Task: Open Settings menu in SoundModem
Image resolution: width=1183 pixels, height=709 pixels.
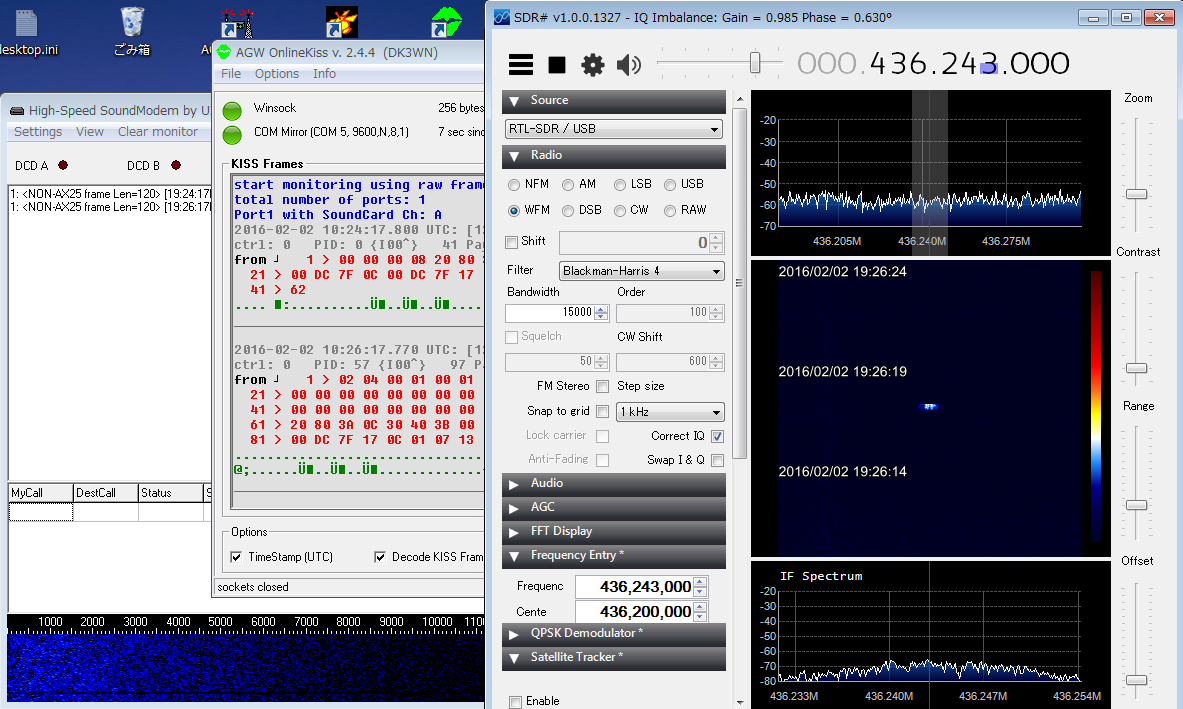Action: click(x=38, y=131)
